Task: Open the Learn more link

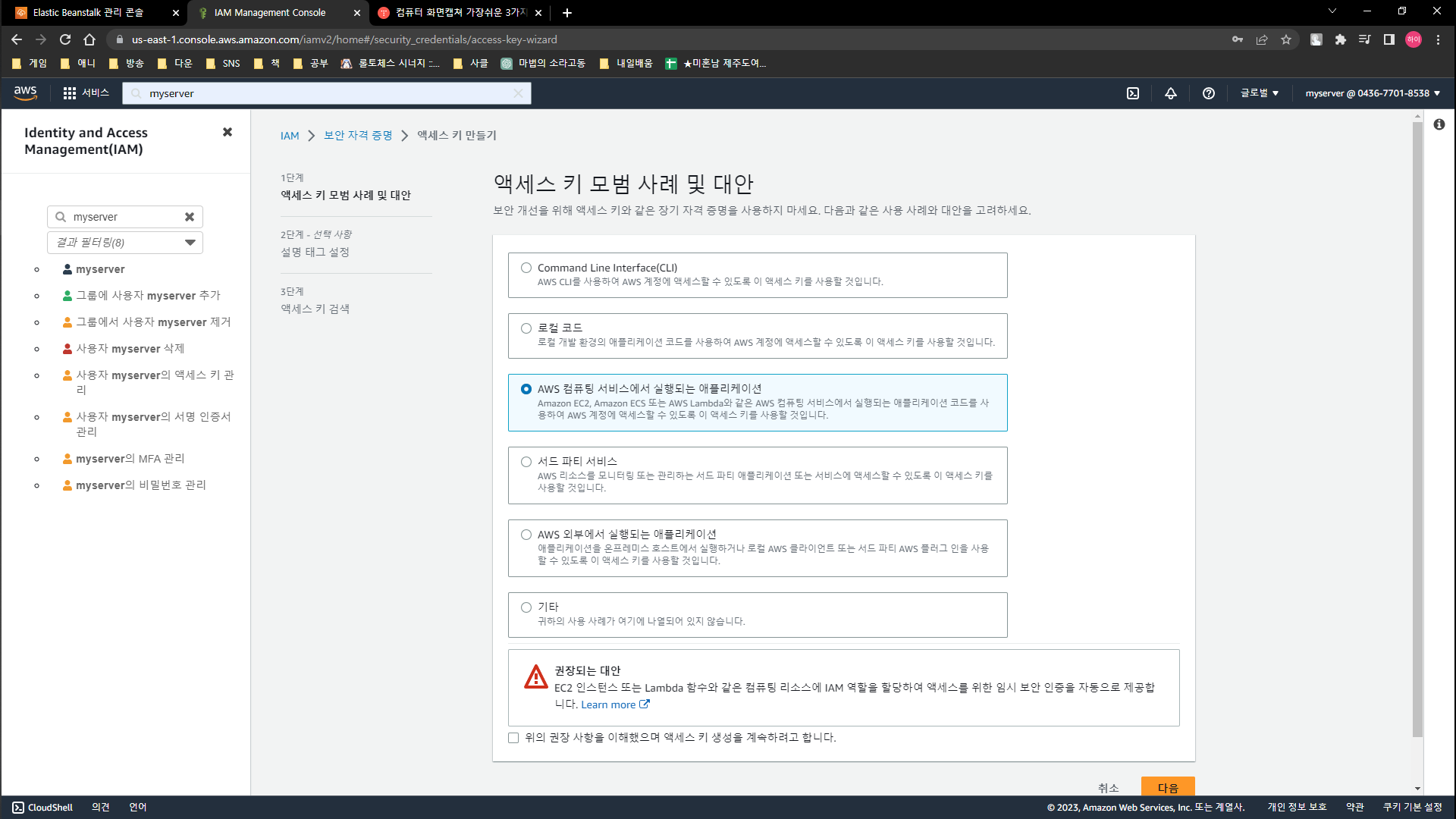Action: point(615,704)
